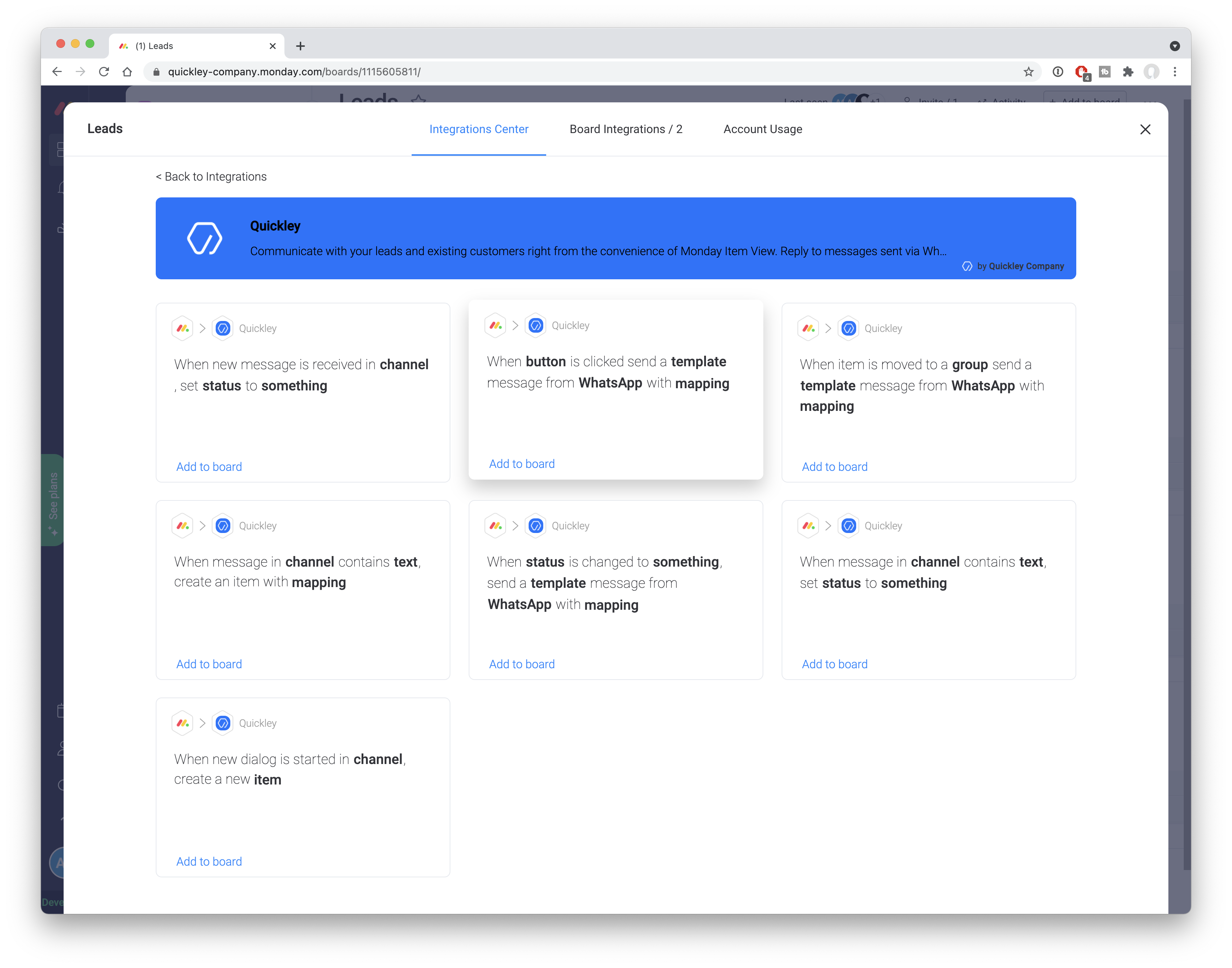1232x968 pixels.
Task: Bookmark this page with star icon
Action: tap(1028, 72)
